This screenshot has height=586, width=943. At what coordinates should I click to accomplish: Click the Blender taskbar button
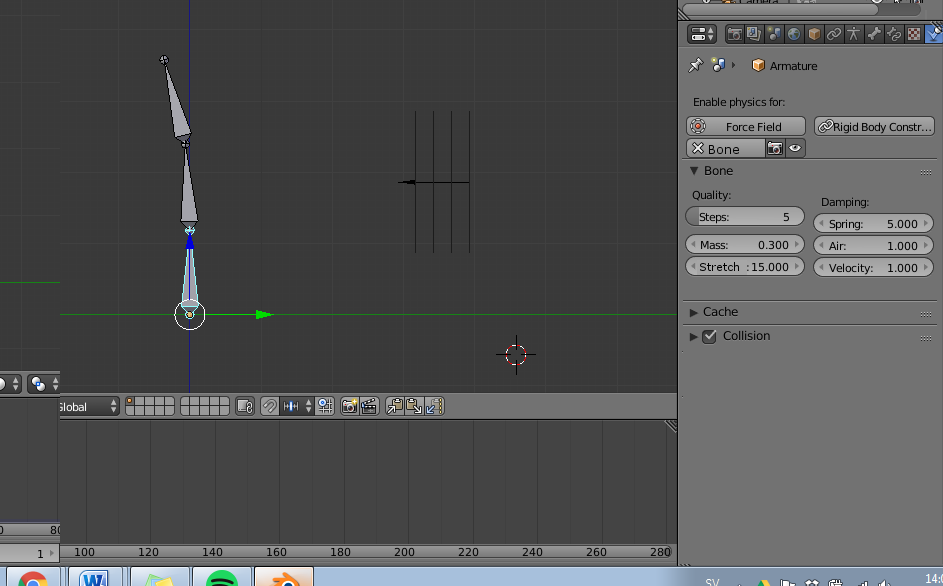[284, 576]
